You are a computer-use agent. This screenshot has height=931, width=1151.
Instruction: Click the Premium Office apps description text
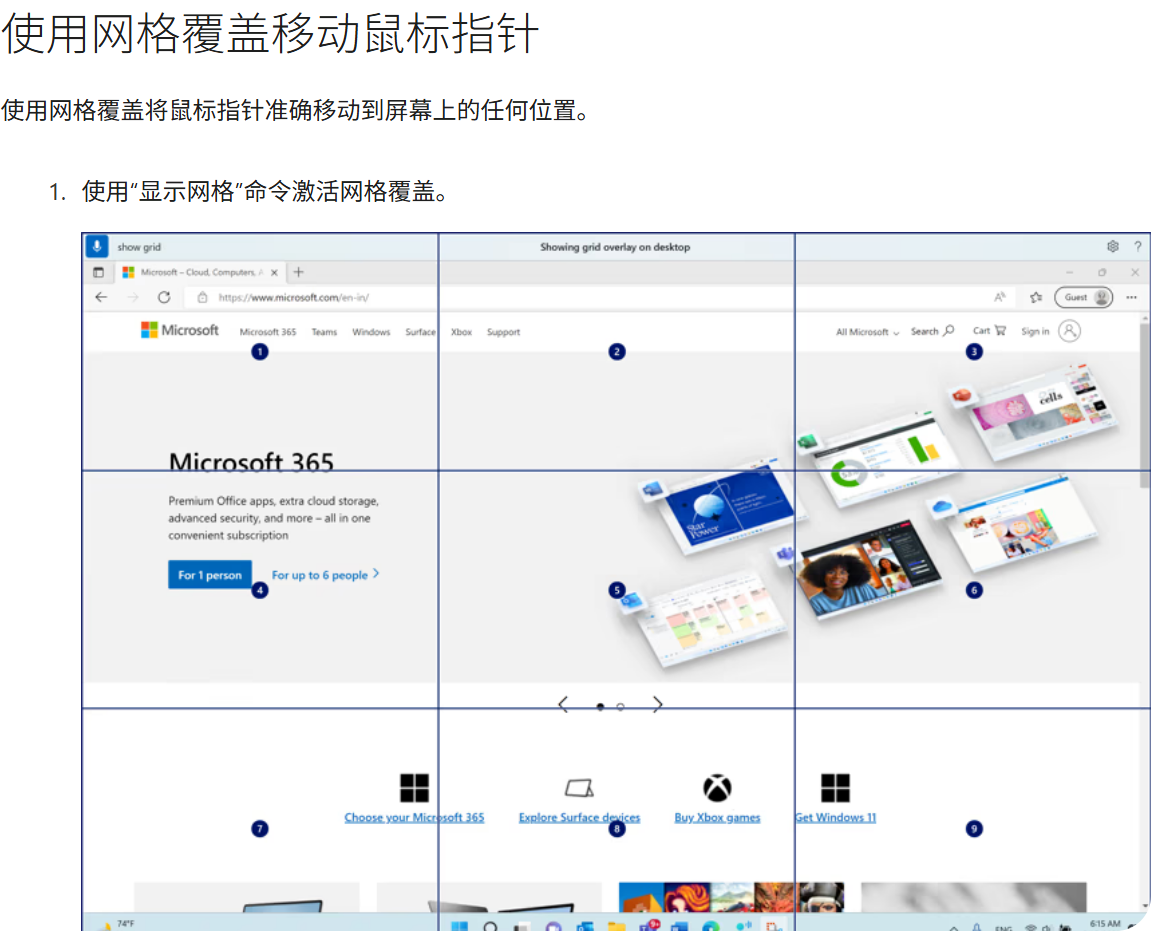click(273, 518)
